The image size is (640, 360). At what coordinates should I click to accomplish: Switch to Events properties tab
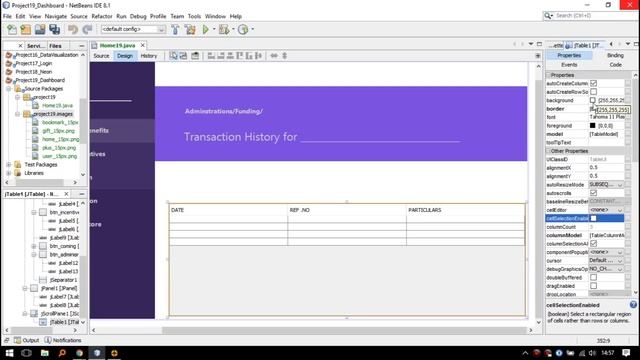click(569, 64)
